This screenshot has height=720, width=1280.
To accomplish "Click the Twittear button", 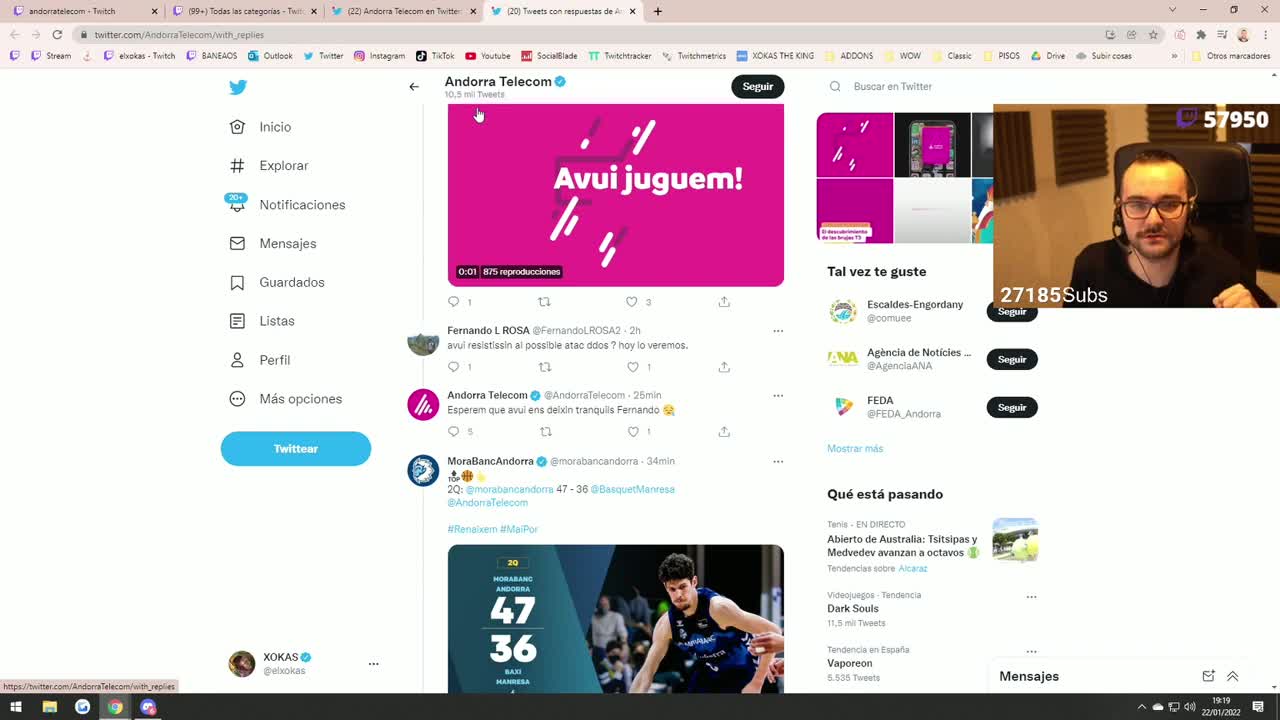I will point(296,449).
